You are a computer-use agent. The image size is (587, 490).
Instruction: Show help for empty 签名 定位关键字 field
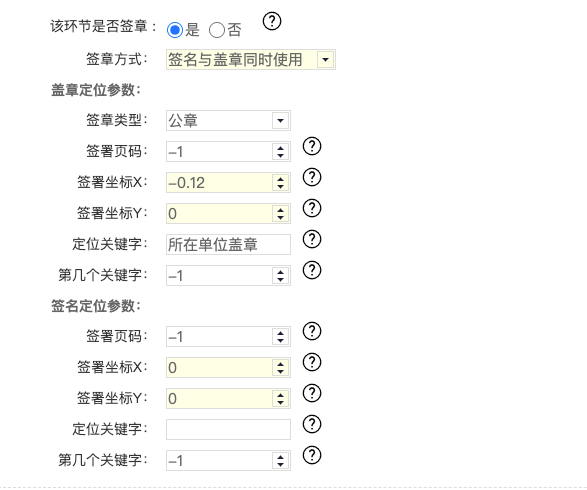[x=312, y=424]
